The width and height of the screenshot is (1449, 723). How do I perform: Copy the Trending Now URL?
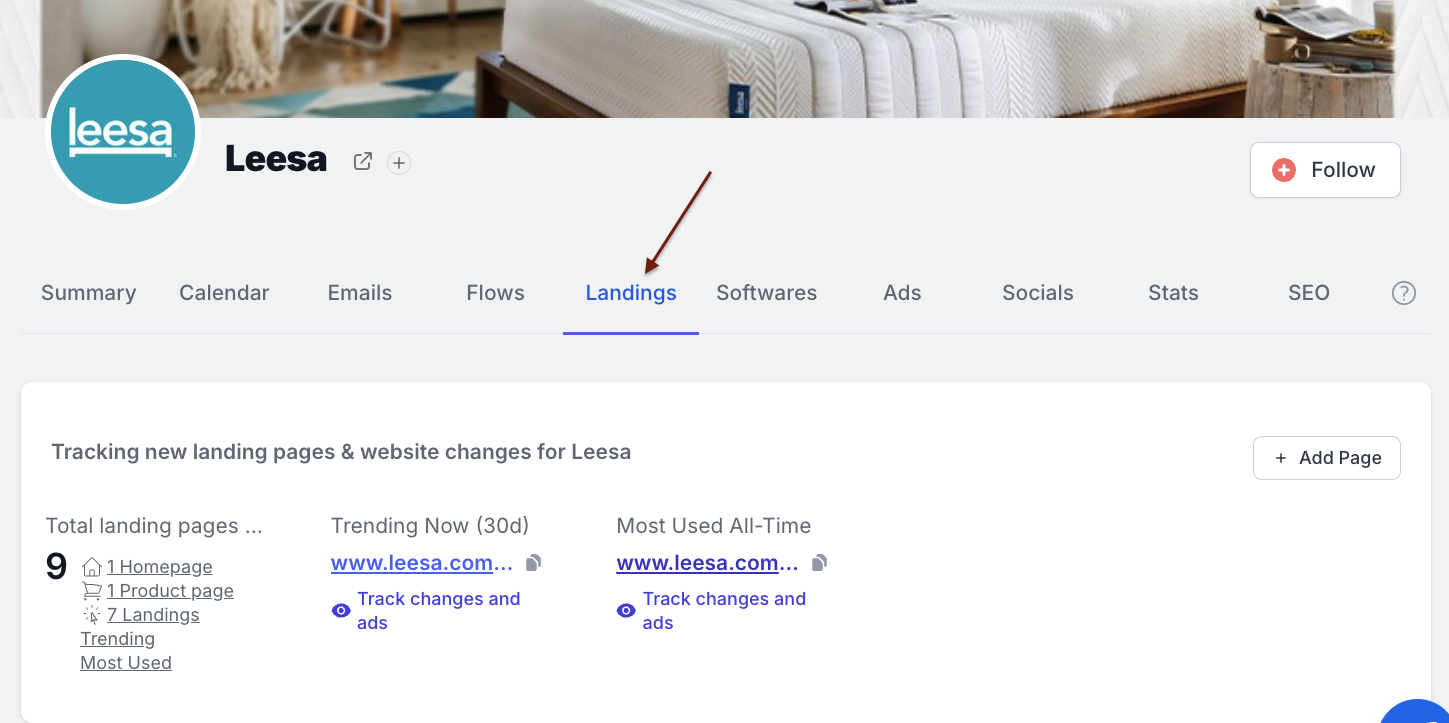pos(534,563)
